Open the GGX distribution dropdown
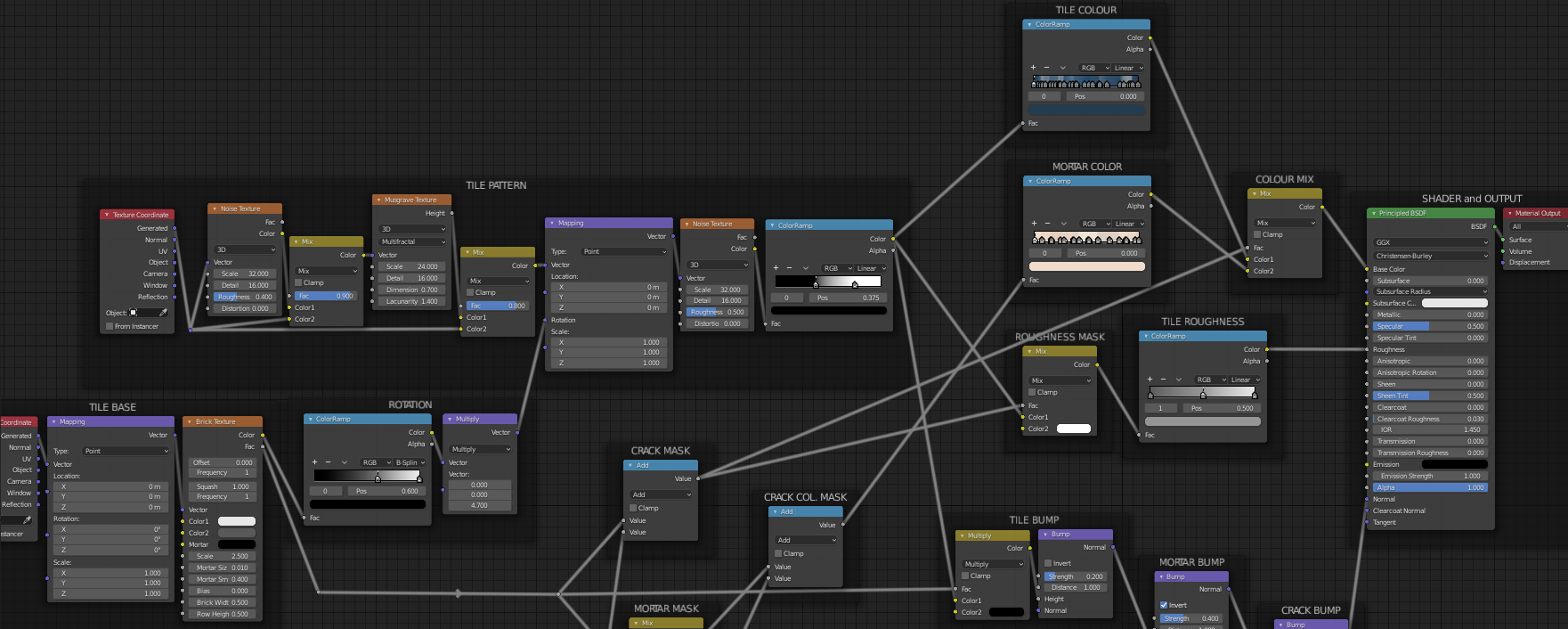 click(x=1430, y=242)
